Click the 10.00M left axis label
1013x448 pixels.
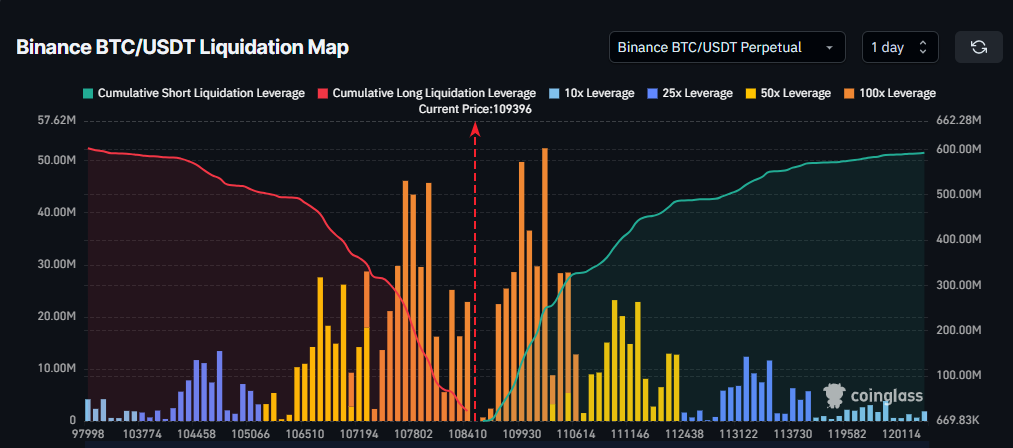click(x=57, y=369)
